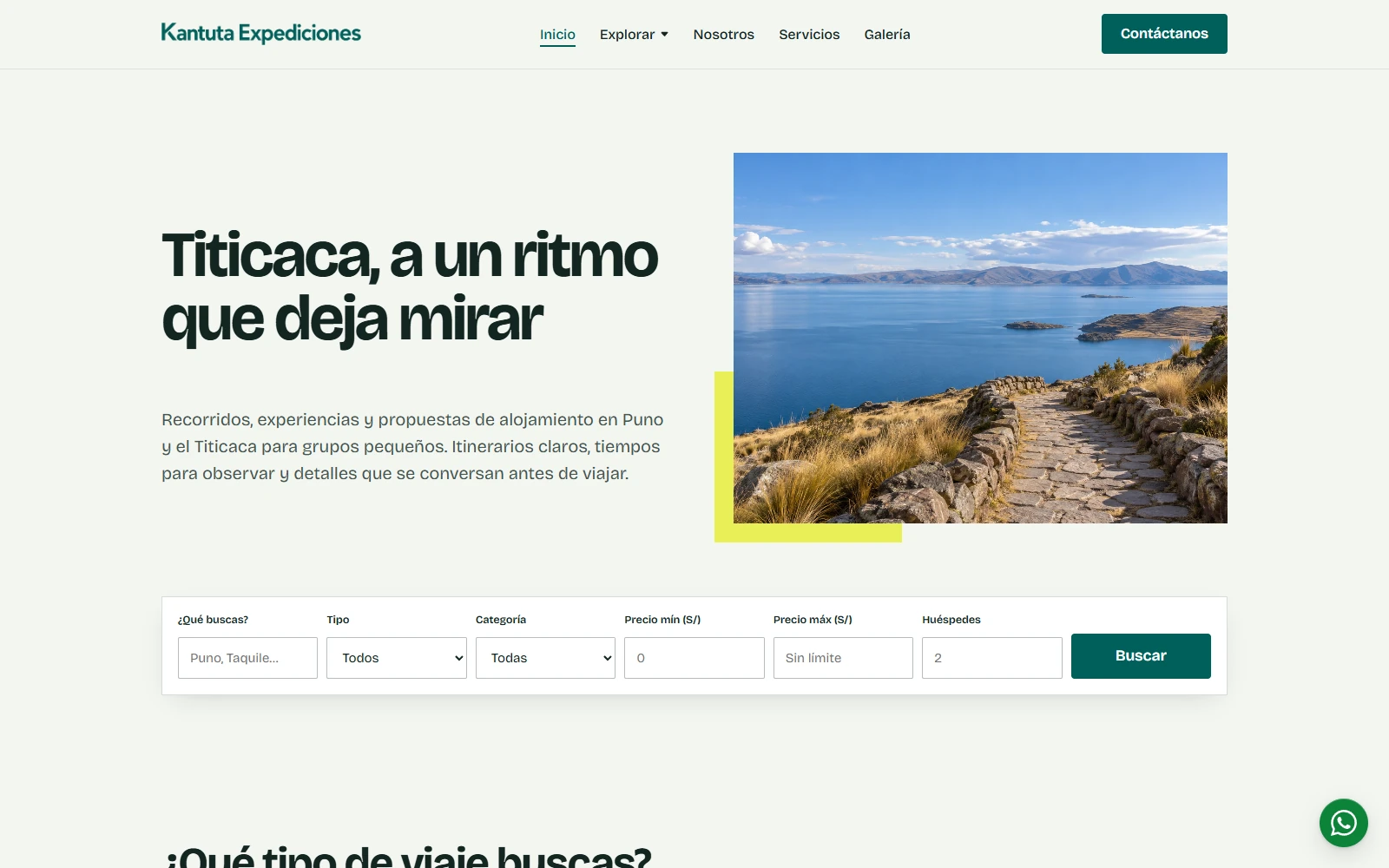Viewport: 1389px width, 868px height.
Task: Navigate to Servicios
Action: tap(809, 35)
